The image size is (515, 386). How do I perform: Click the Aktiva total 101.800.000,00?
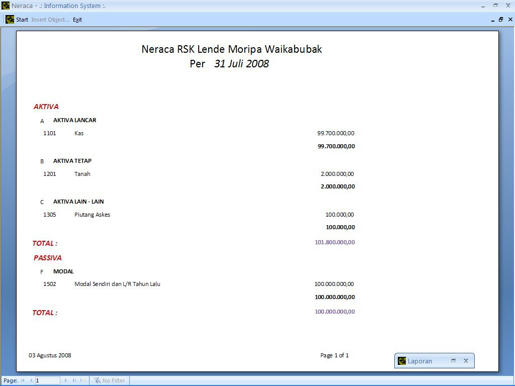click(x=335, y=242)
